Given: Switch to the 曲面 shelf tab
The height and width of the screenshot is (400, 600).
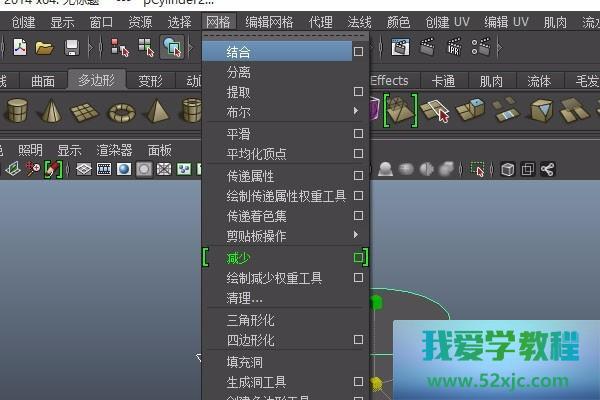Looking at the screenshot, I should pyautogui.click(x=43, y=81).
